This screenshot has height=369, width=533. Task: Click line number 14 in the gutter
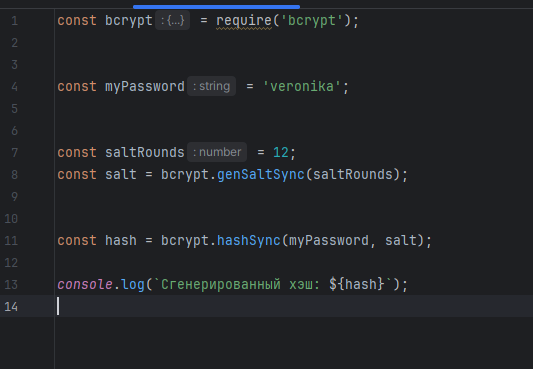pos(11,306)
